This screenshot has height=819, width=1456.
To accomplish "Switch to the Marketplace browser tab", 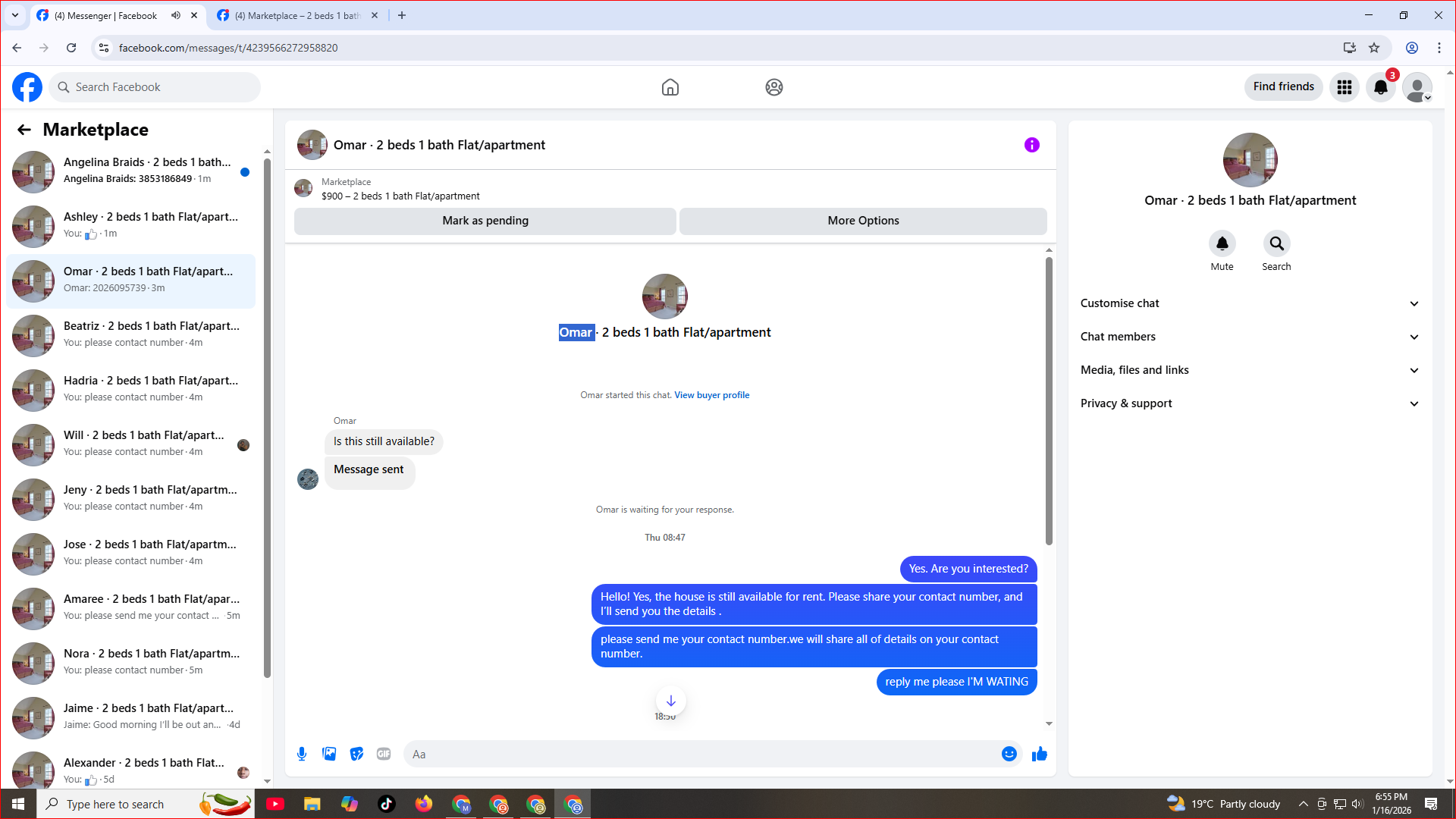I will click(297, 15).
